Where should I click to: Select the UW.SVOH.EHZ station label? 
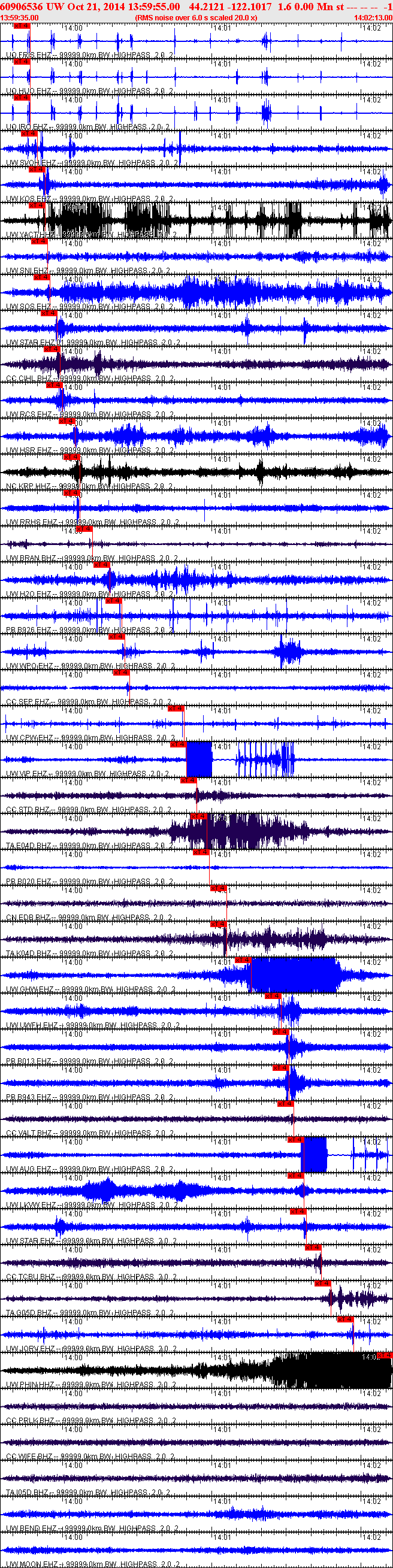point(92,163)
